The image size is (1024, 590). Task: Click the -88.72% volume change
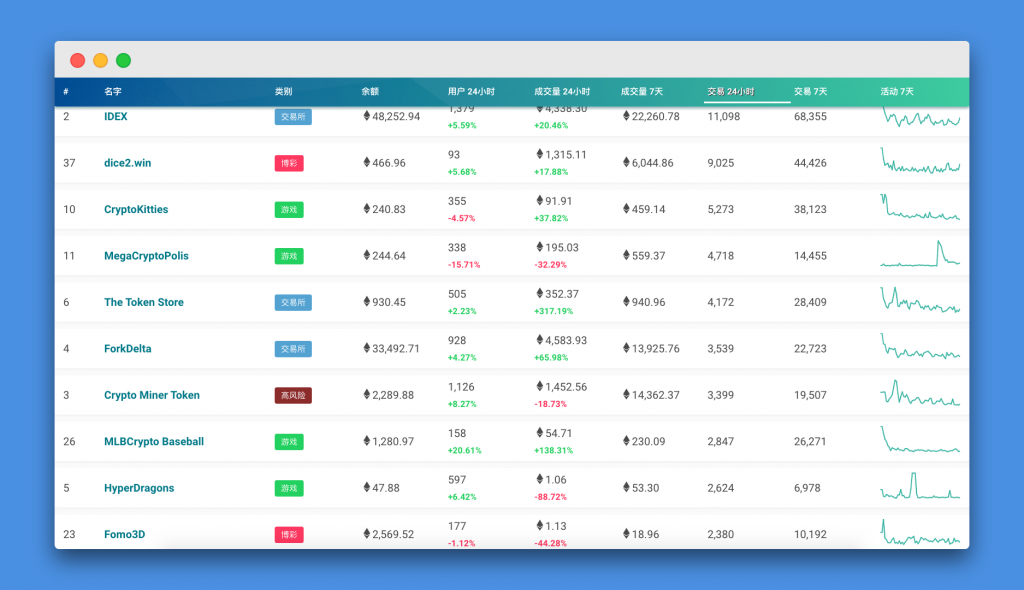click(x=551, y=497)
